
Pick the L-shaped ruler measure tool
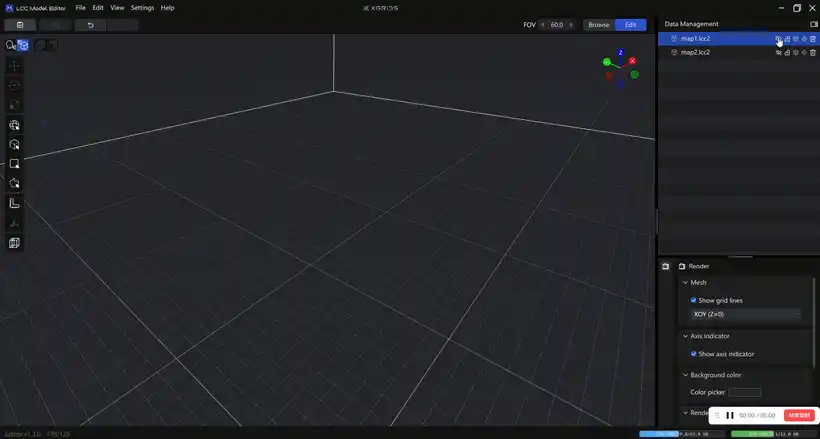coord(14,203)
